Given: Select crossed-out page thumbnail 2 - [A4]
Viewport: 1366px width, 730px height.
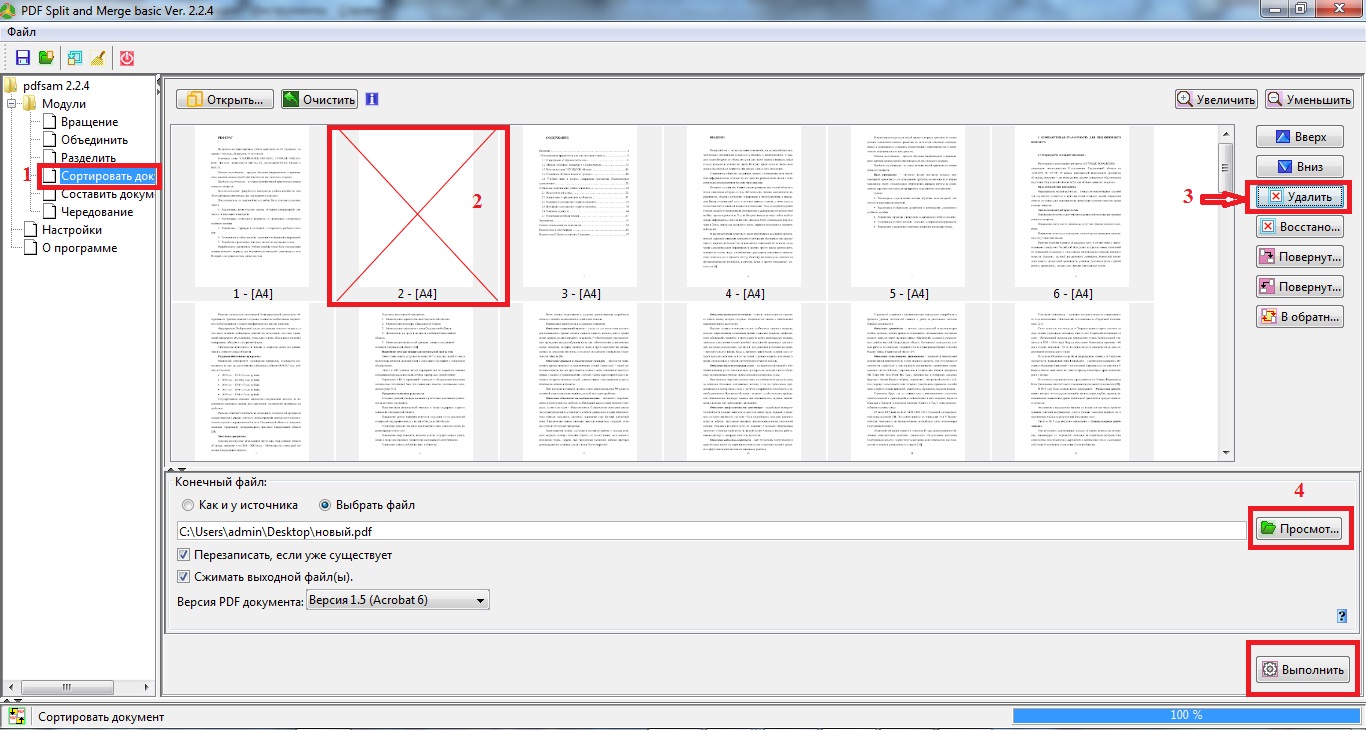Looking at the screenshot, I should tap(418, 214).
